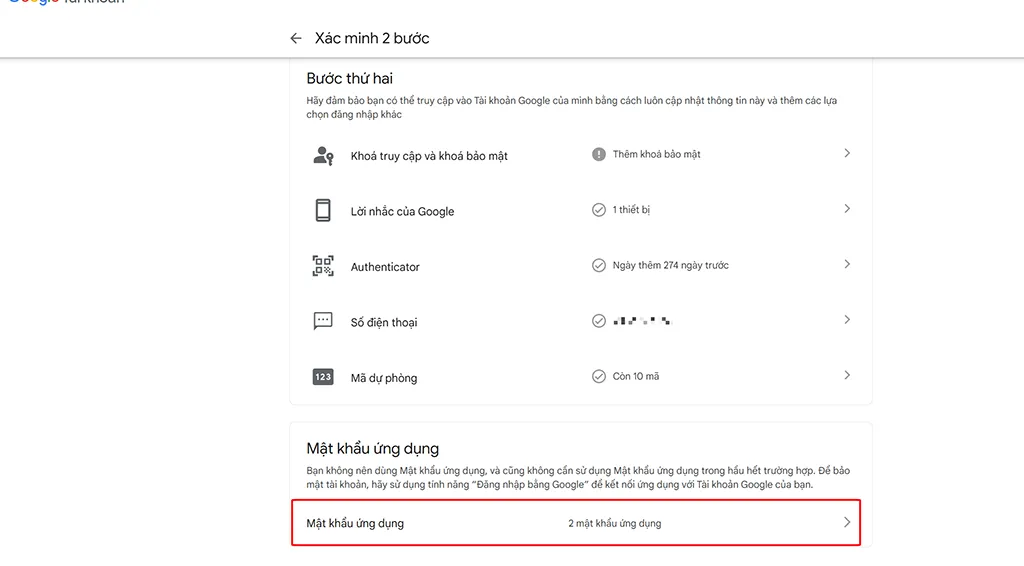Image resolution: width=1024 pixels, height=566 pixels.
Task: Click the QR code icon for Authenticator
Action: pos(323,266)
